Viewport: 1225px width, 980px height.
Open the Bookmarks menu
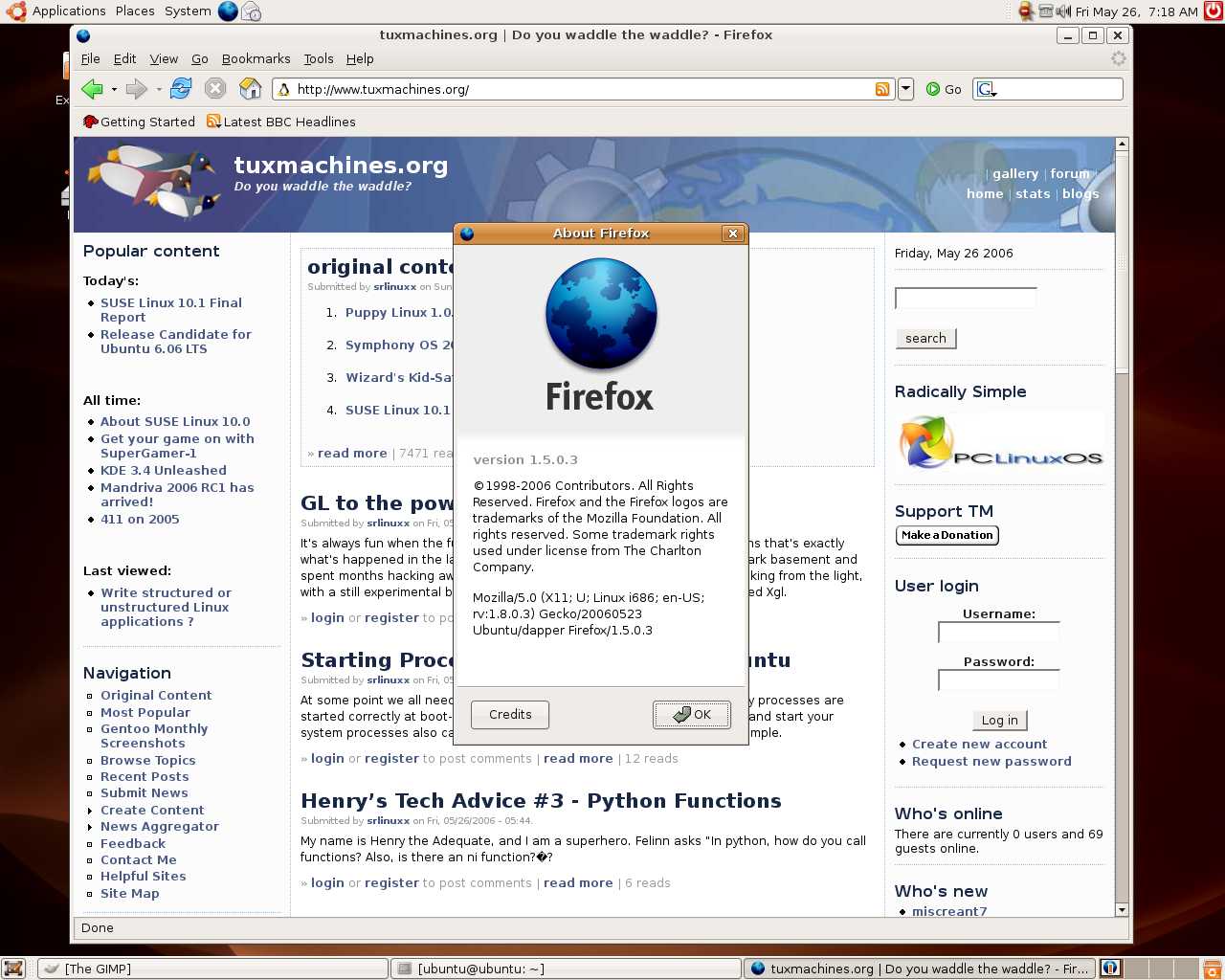pos(256,58)
